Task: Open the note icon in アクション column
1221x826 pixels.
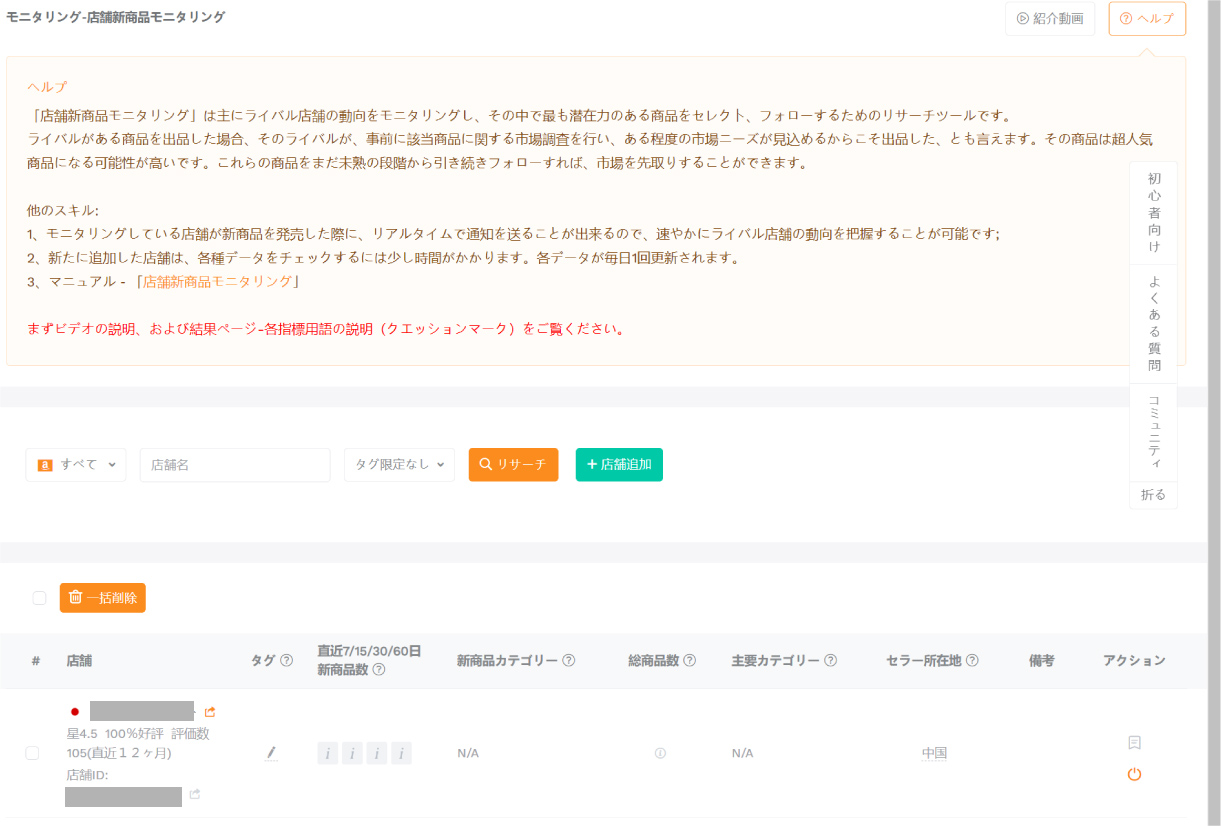Action: click(x=1134, y=742)
